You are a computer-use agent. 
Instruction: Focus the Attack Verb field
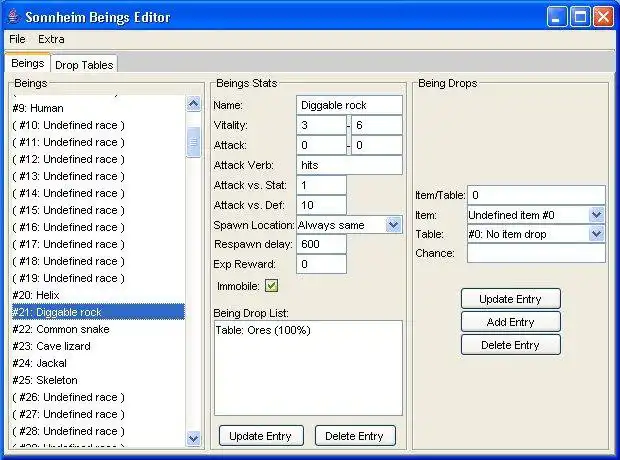(x=350, y=165)
